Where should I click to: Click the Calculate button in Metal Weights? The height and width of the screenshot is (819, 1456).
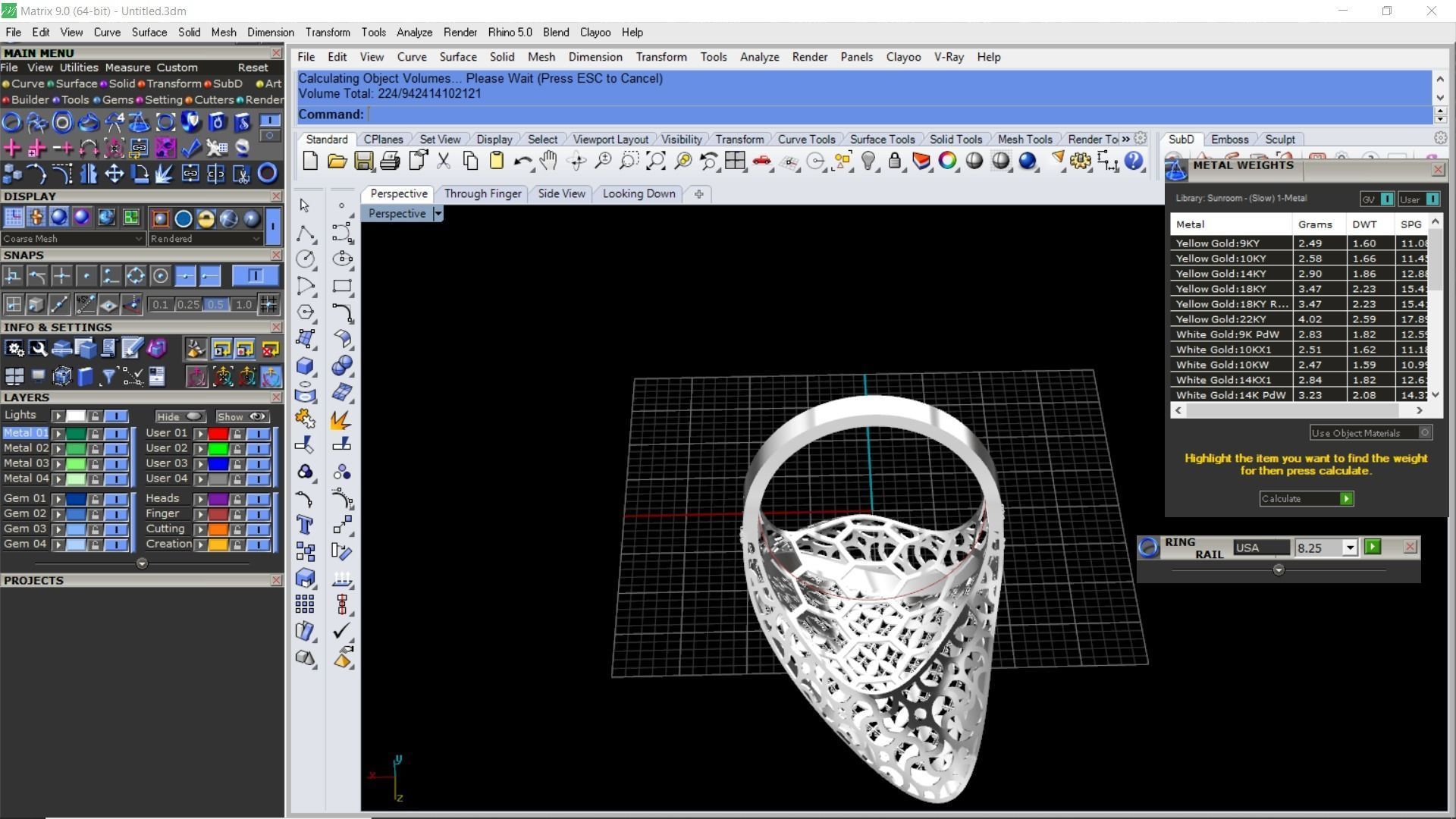[x=1307, y=498]
